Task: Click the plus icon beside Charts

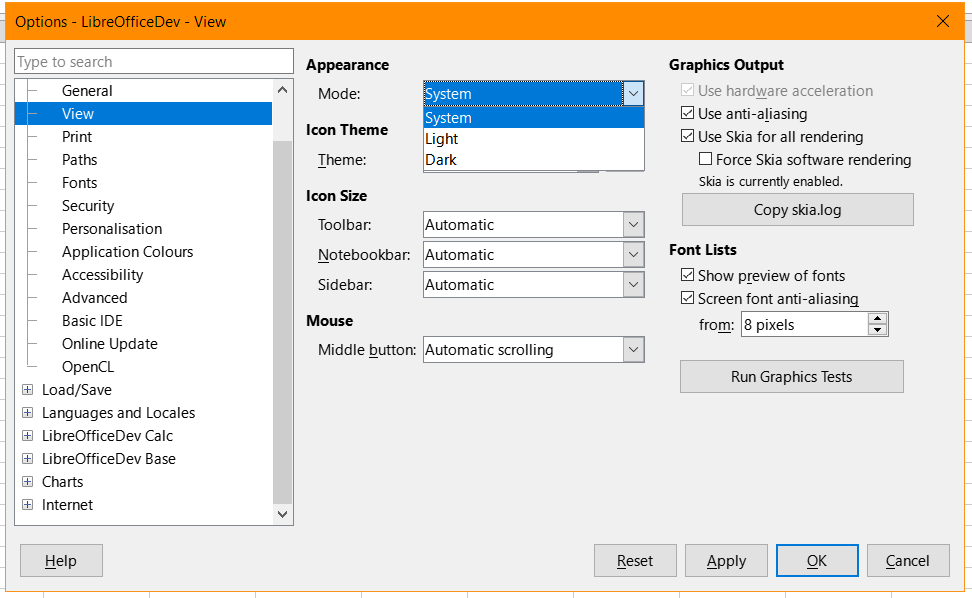Action: [x=27, y=481]
